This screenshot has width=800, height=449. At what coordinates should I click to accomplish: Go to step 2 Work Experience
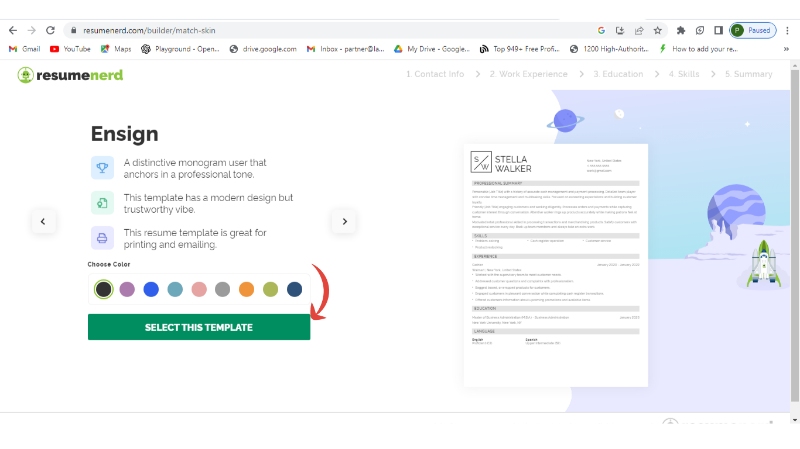[530, 74]
